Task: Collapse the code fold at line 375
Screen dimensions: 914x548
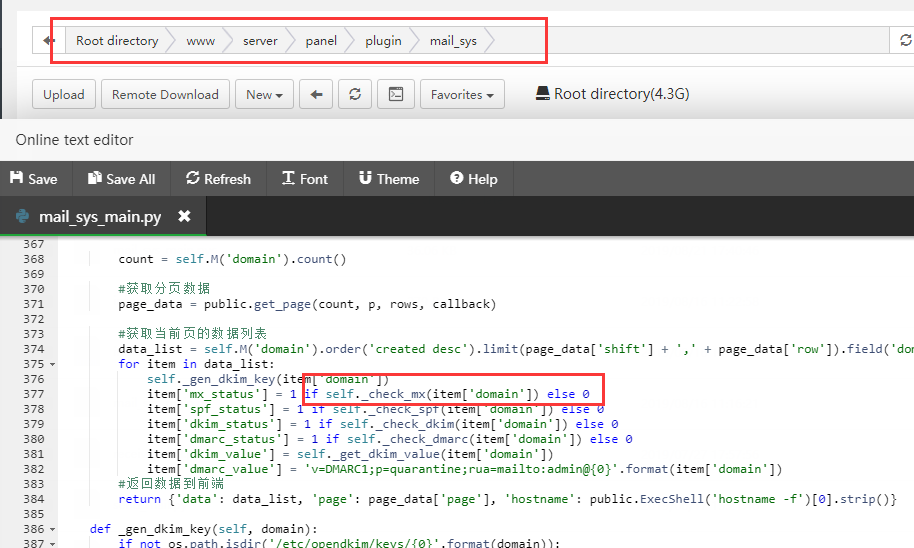Action: click(x=52, y=364)
